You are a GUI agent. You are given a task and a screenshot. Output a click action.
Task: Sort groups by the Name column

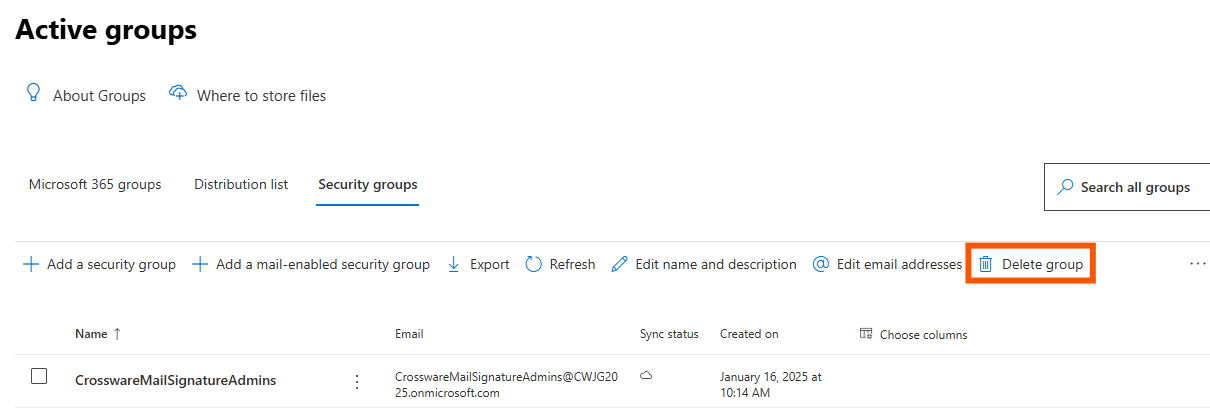tap(91, 334)
